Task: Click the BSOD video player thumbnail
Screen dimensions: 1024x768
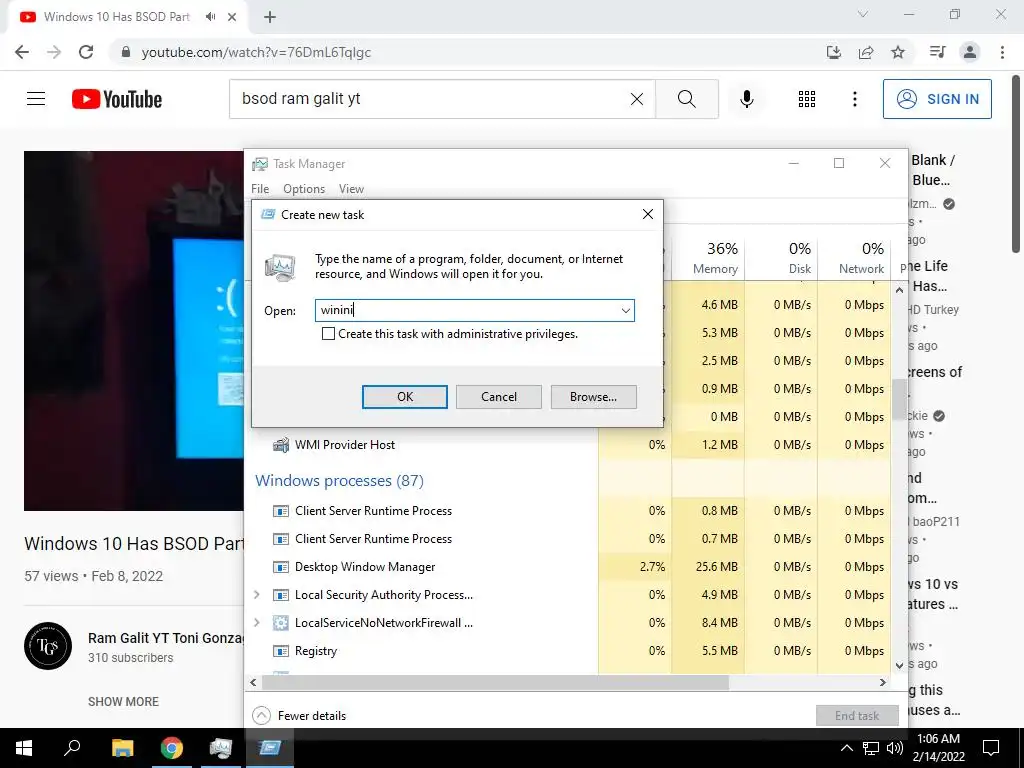Action: [x=134, y=331]
